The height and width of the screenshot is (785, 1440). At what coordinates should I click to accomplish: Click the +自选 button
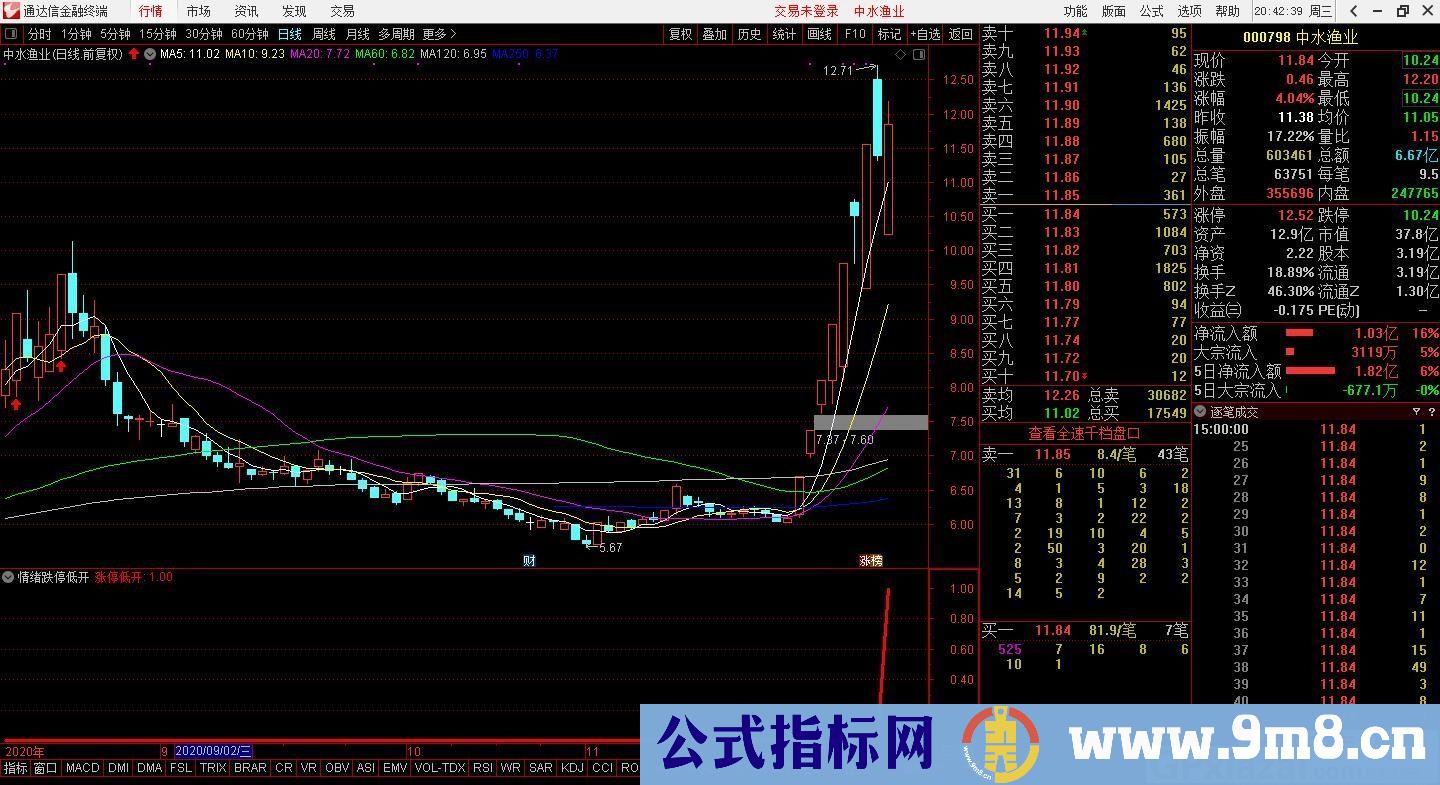coord(923,34)
